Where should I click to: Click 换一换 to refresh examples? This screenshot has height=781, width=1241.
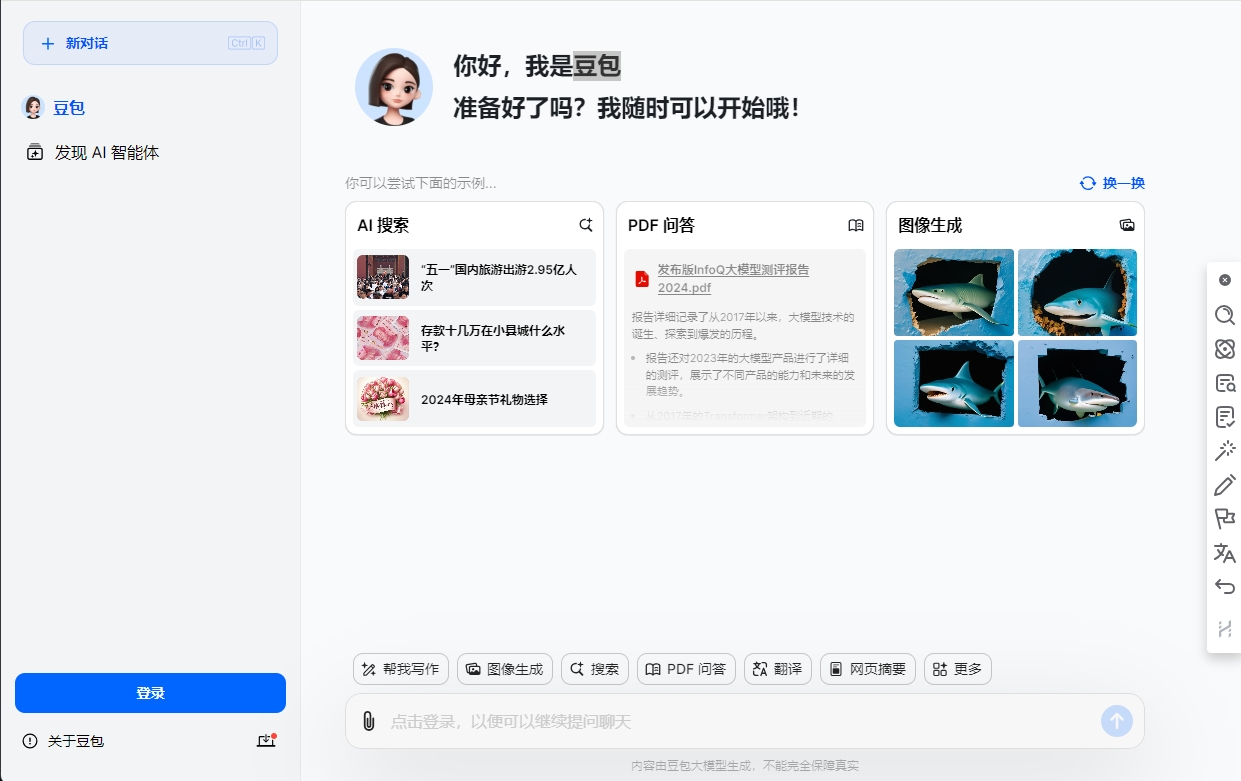[1112, 183]
